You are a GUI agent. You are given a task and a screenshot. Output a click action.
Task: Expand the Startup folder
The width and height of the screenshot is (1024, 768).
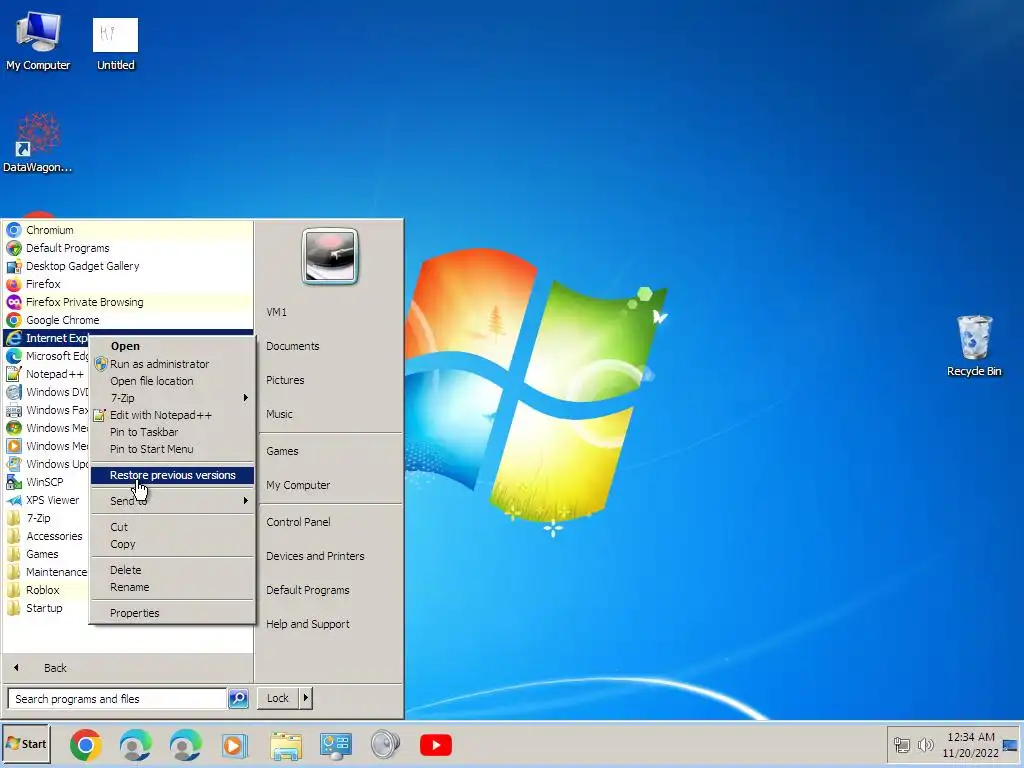46,608
